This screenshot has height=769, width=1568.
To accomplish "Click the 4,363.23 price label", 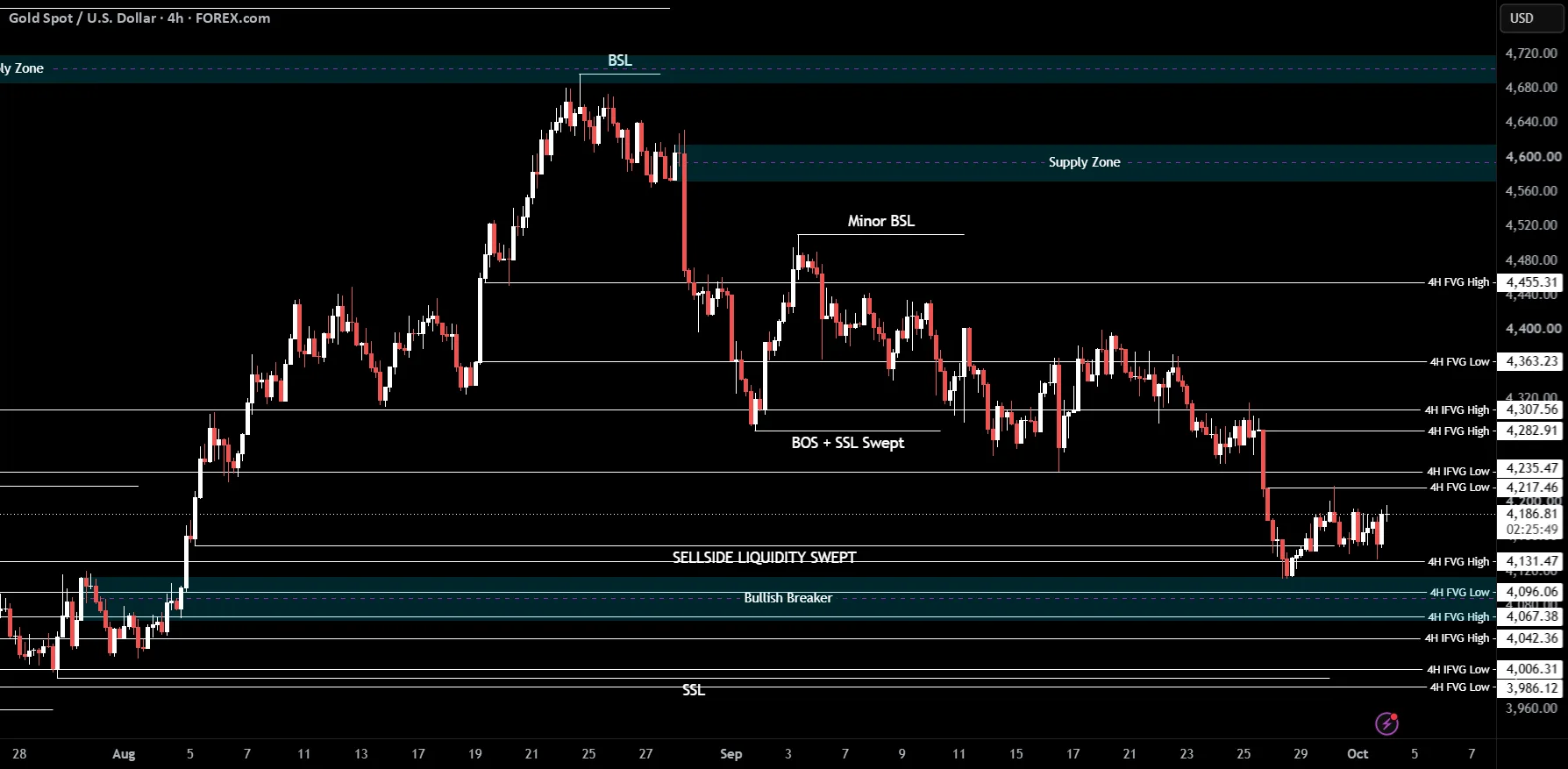I will click(1531, 361).
